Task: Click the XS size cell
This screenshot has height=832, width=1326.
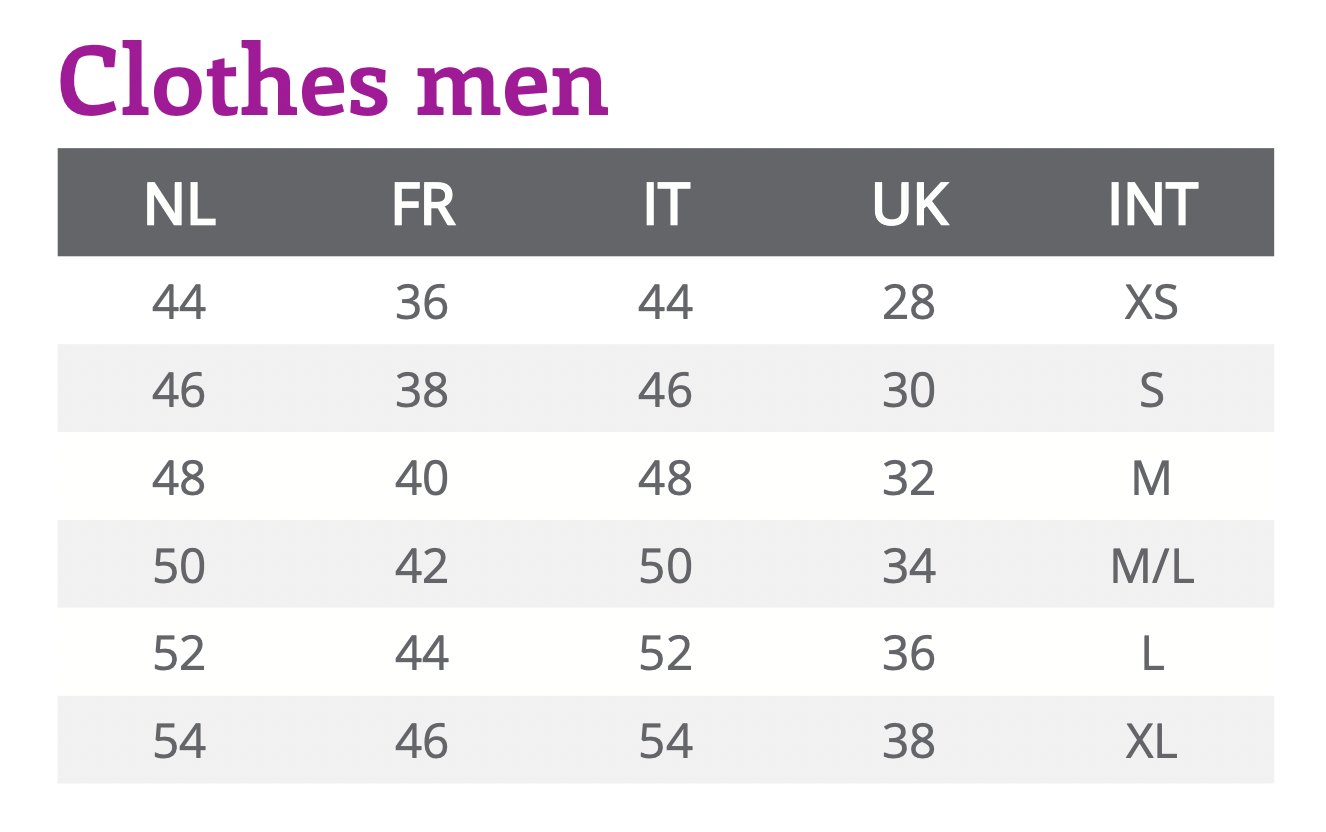Action: tap(1152, 302)
